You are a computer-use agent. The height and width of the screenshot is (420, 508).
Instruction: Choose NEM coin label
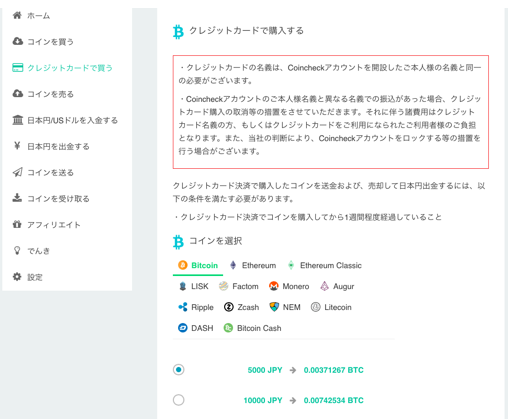292,307
